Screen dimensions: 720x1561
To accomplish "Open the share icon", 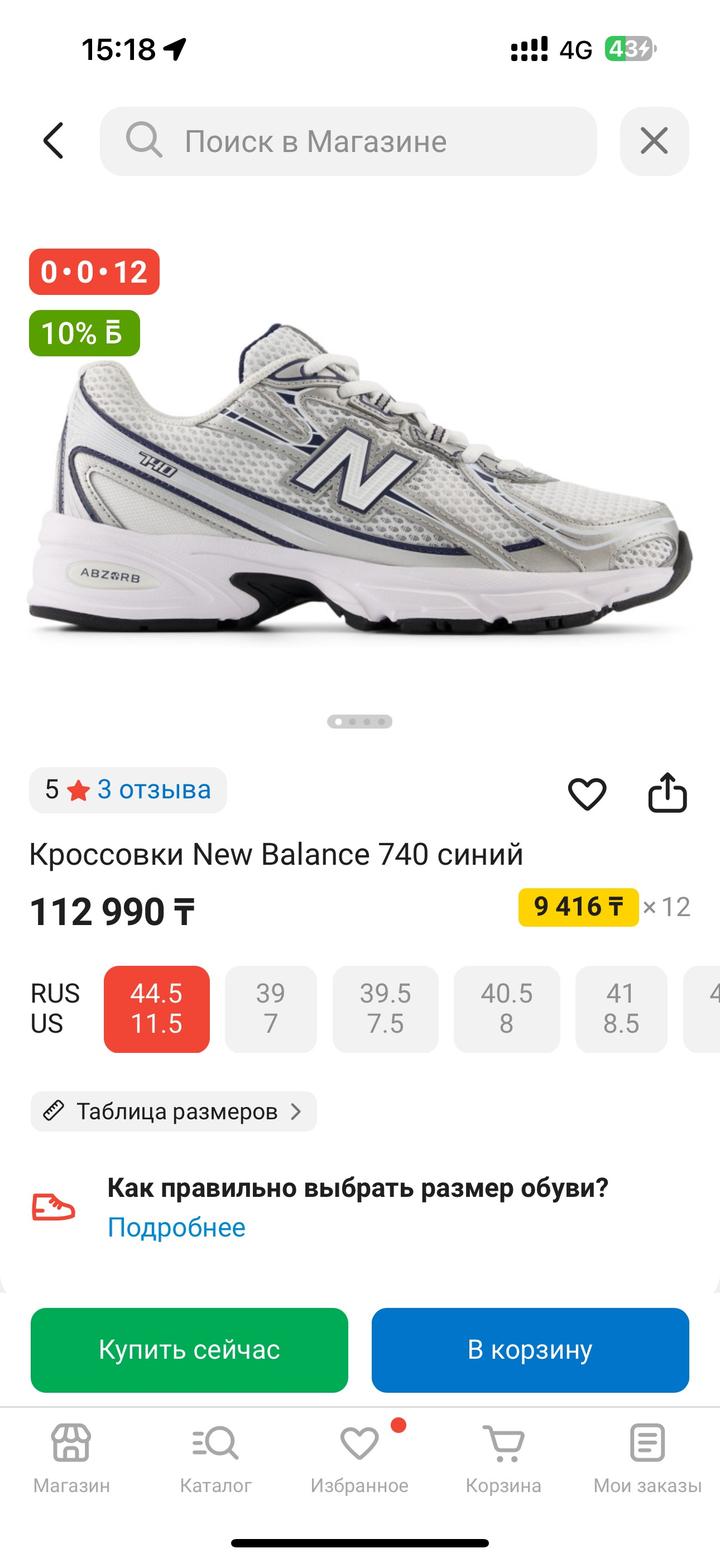I will point(667,793).
